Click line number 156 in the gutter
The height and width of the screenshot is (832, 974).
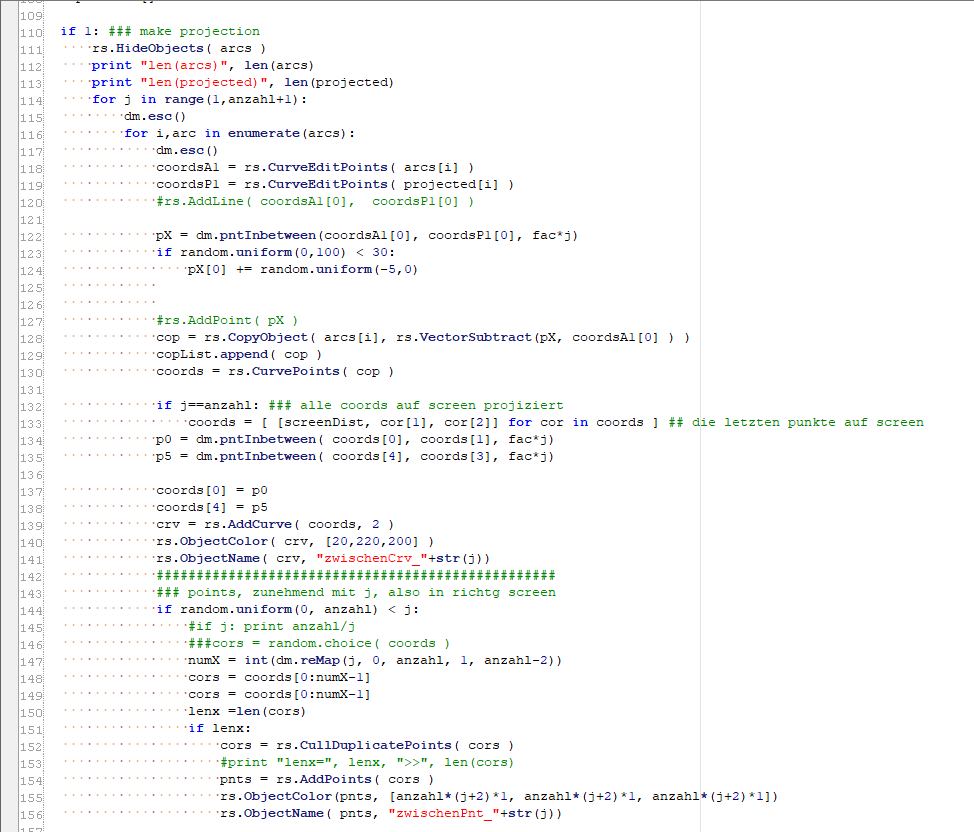pyautogui.click(x=33, y=813)
